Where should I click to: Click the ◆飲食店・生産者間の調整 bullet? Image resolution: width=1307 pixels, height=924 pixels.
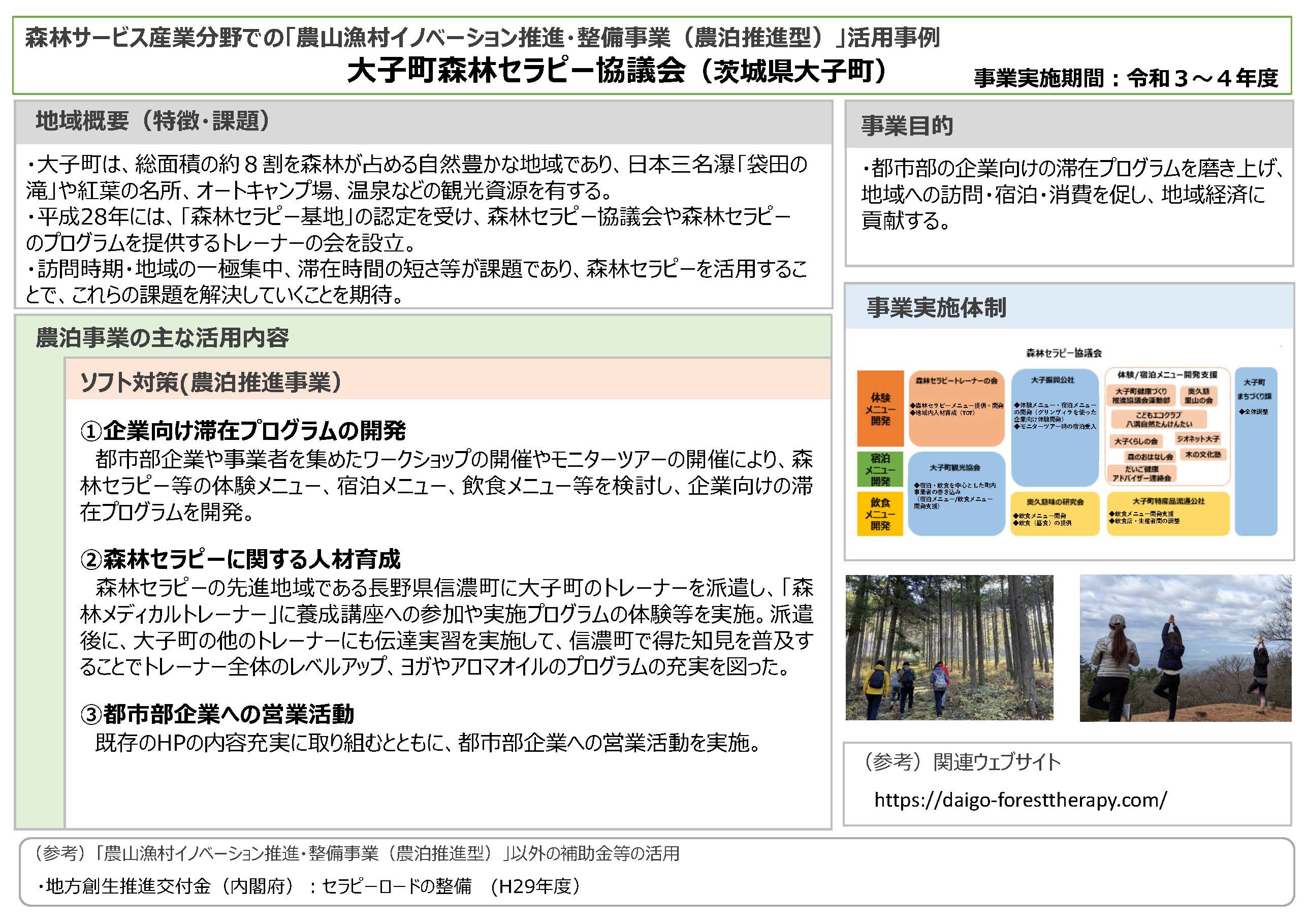pyautogui.click(x=1144, y=521)
